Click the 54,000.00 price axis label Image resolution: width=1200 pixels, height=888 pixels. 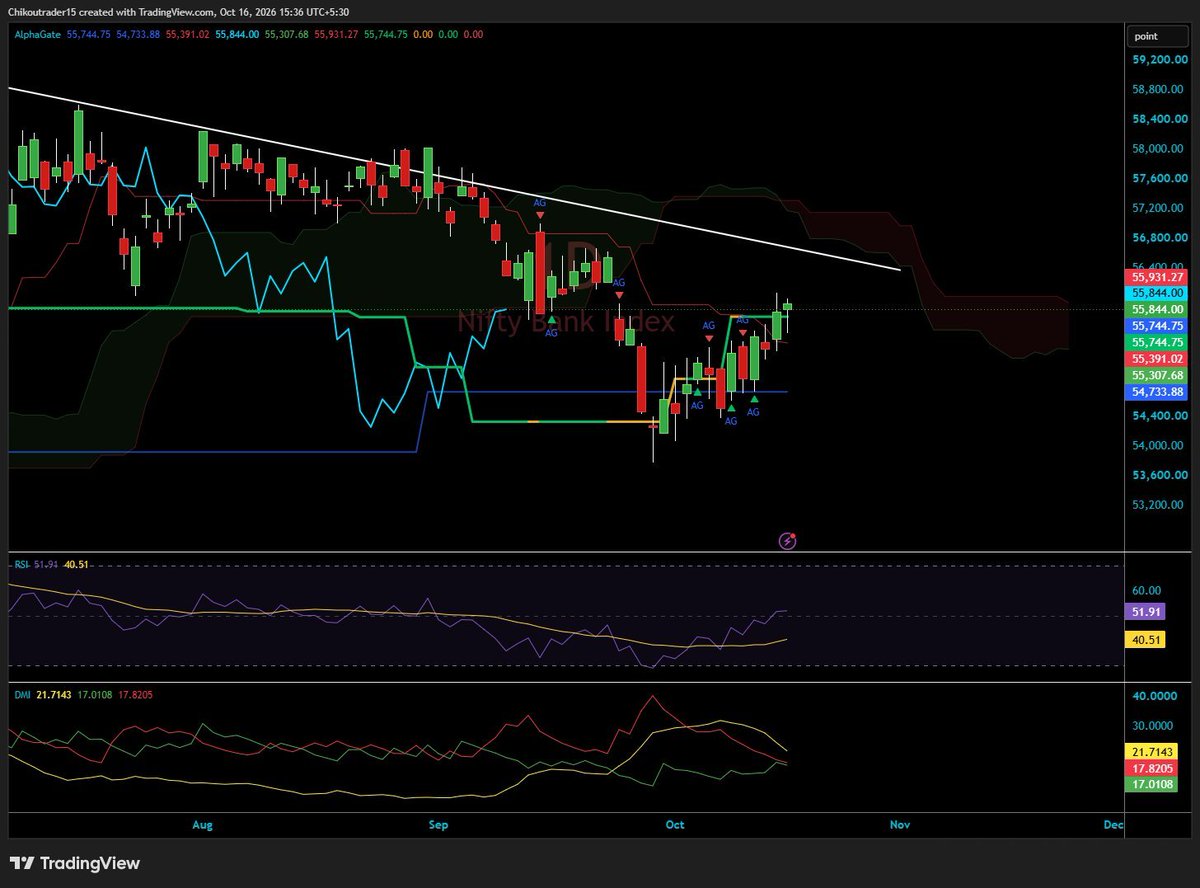click(x=1159, y=445)
